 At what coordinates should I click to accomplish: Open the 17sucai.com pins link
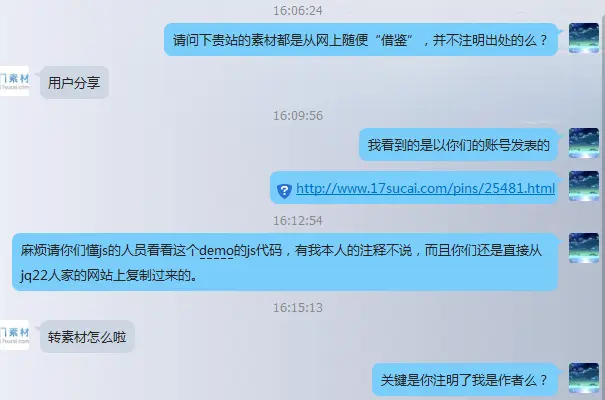pyautogui.click(x=425, y=189)
